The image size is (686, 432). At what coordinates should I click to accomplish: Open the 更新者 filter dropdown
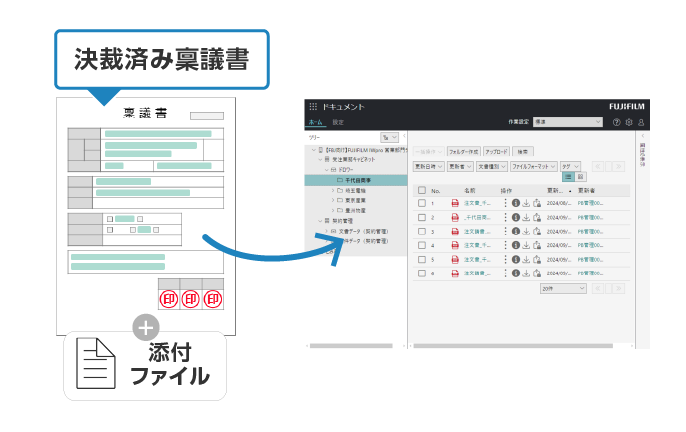pyautogui.click(x=460, y=166)
